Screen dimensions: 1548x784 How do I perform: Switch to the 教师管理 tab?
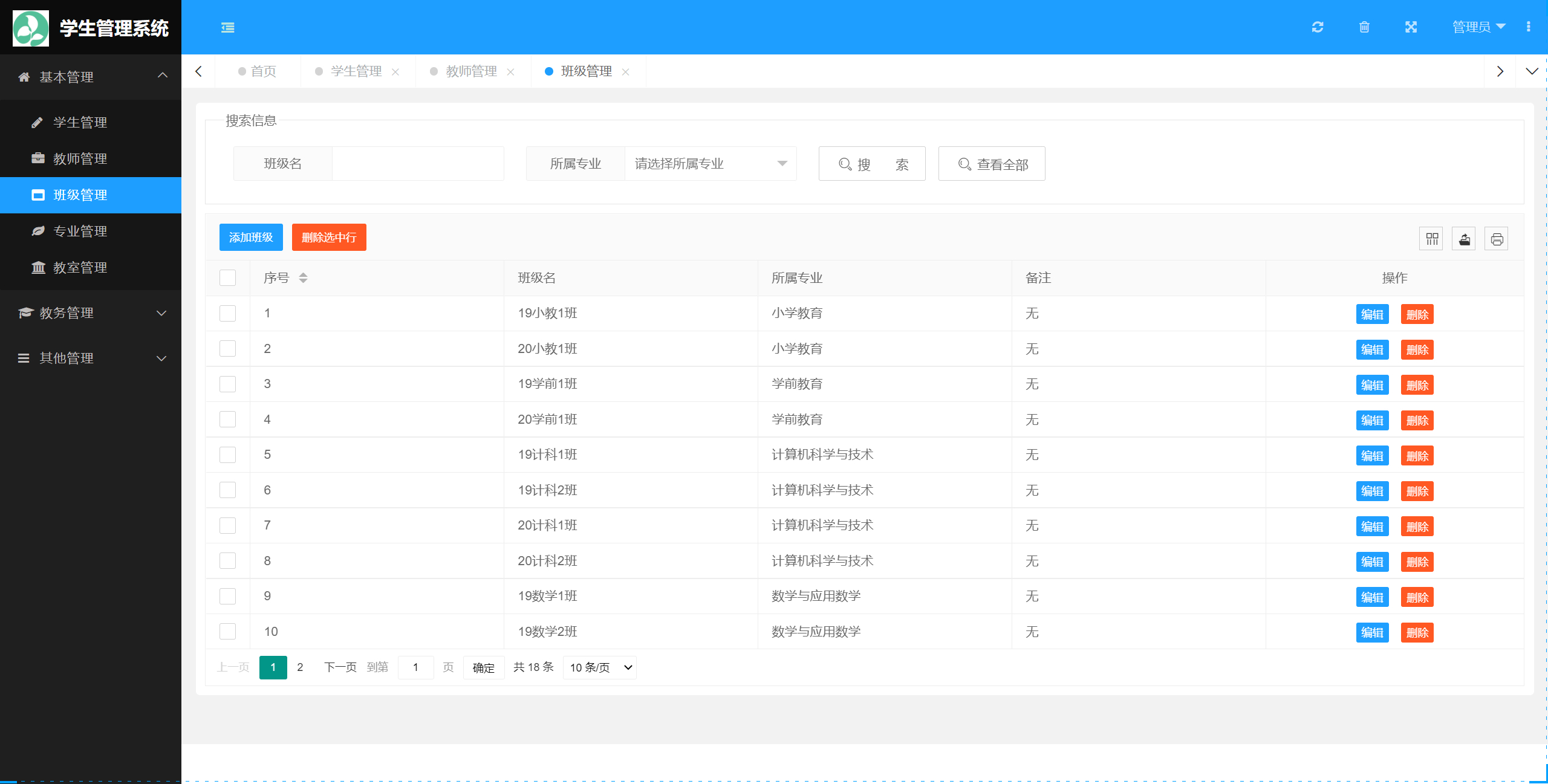click(472, 71)
